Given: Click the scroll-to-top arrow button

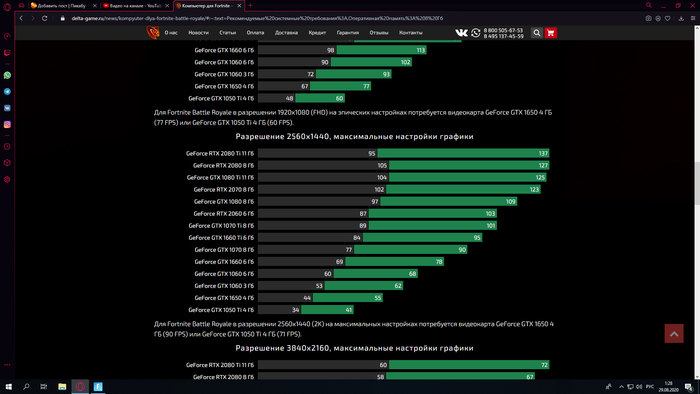Looking at the screenshot, I should pos(674,333).
